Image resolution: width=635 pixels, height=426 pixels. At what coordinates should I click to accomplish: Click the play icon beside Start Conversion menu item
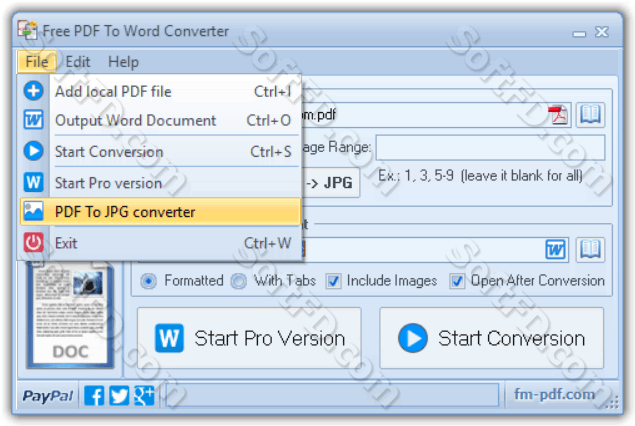tap(33, 151)
